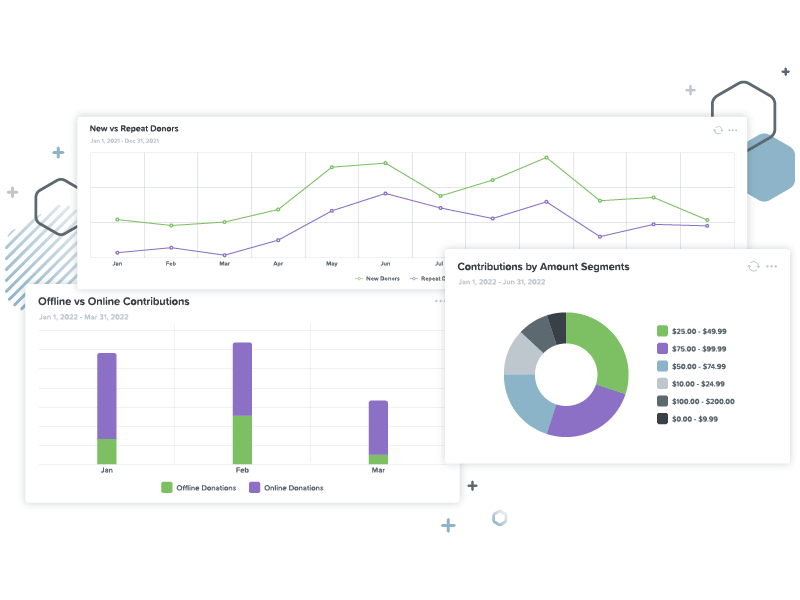The image size is (800, 600).
Task: Click the Jan 1, 2021 - Dec 31, 2021 date range
Action: coord(124,141)
